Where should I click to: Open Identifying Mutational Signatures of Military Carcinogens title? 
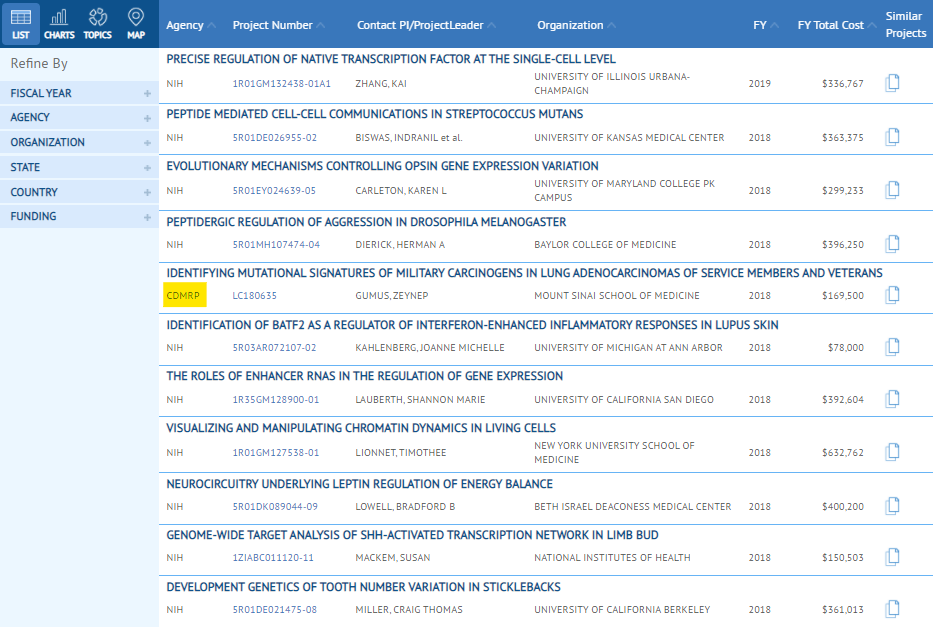click(524, 273)
